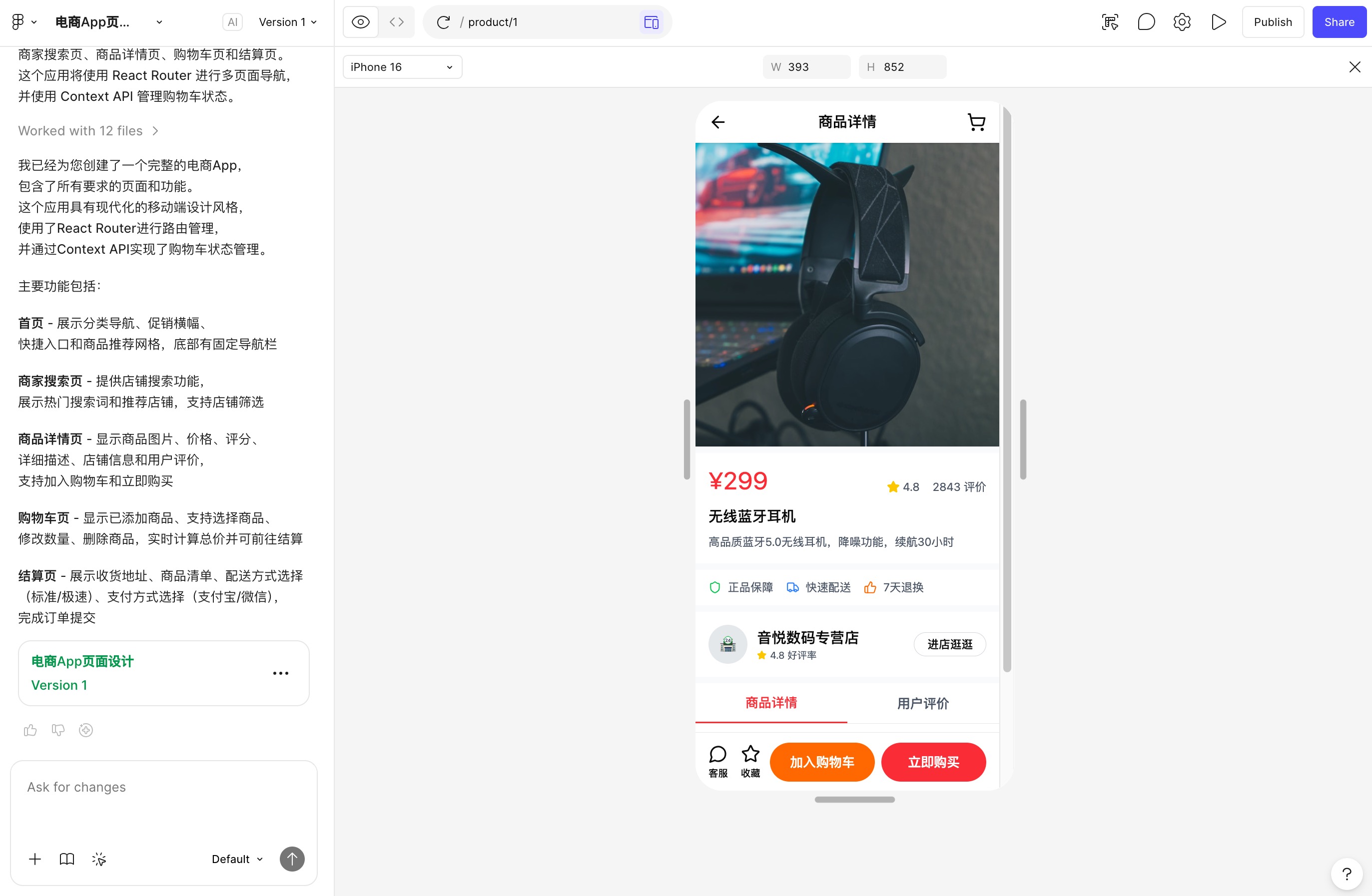Close the device preview bar
This screenshot has width=1372, height=896.
click(x=1355, y=67)
